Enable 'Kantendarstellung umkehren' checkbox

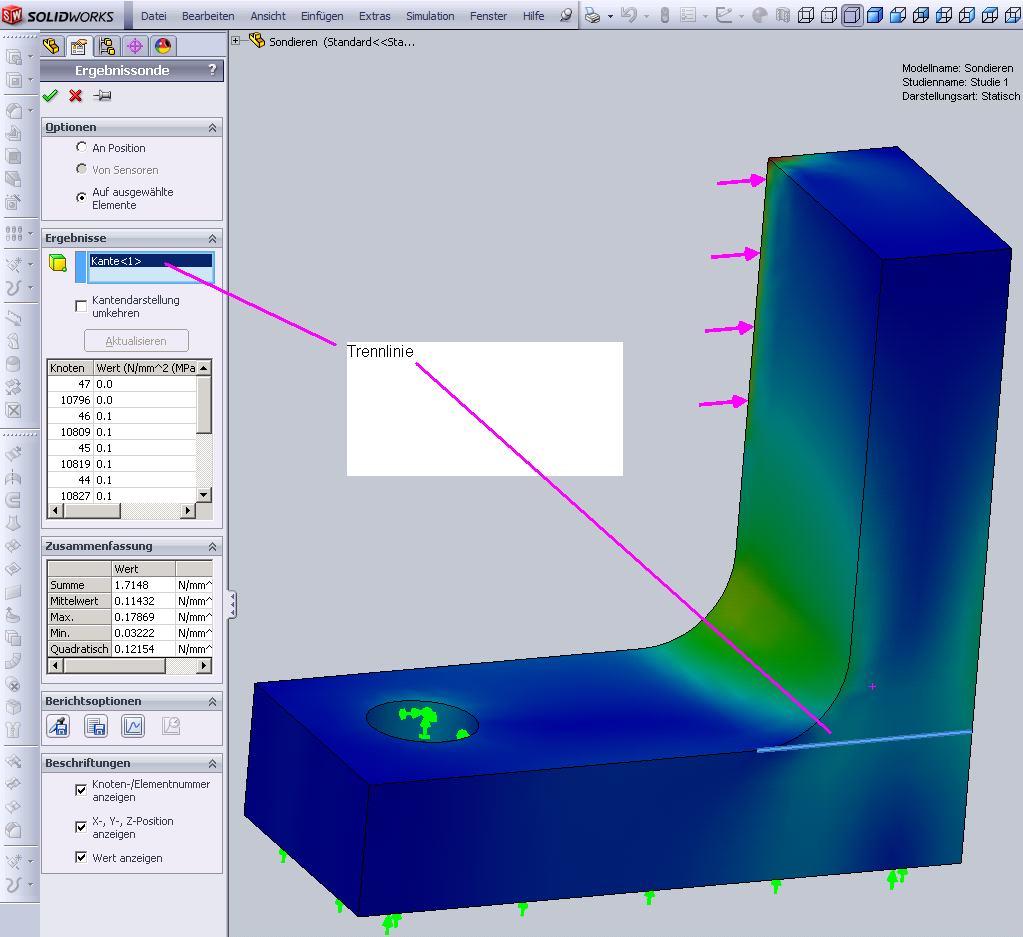point(82,306)
